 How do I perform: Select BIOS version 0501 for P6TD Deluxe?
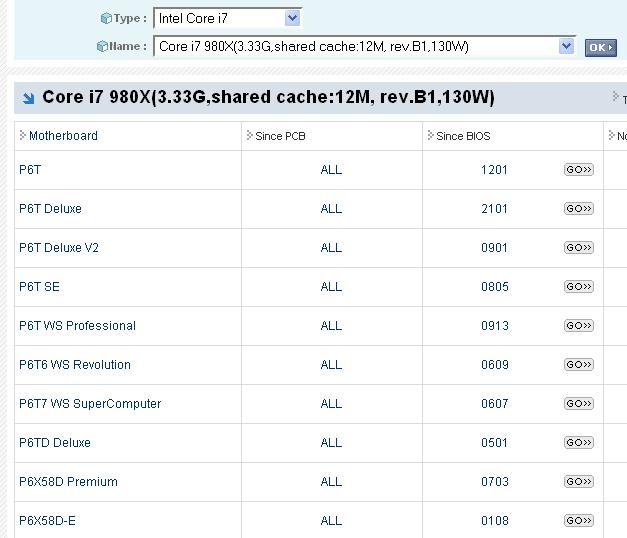494,443
